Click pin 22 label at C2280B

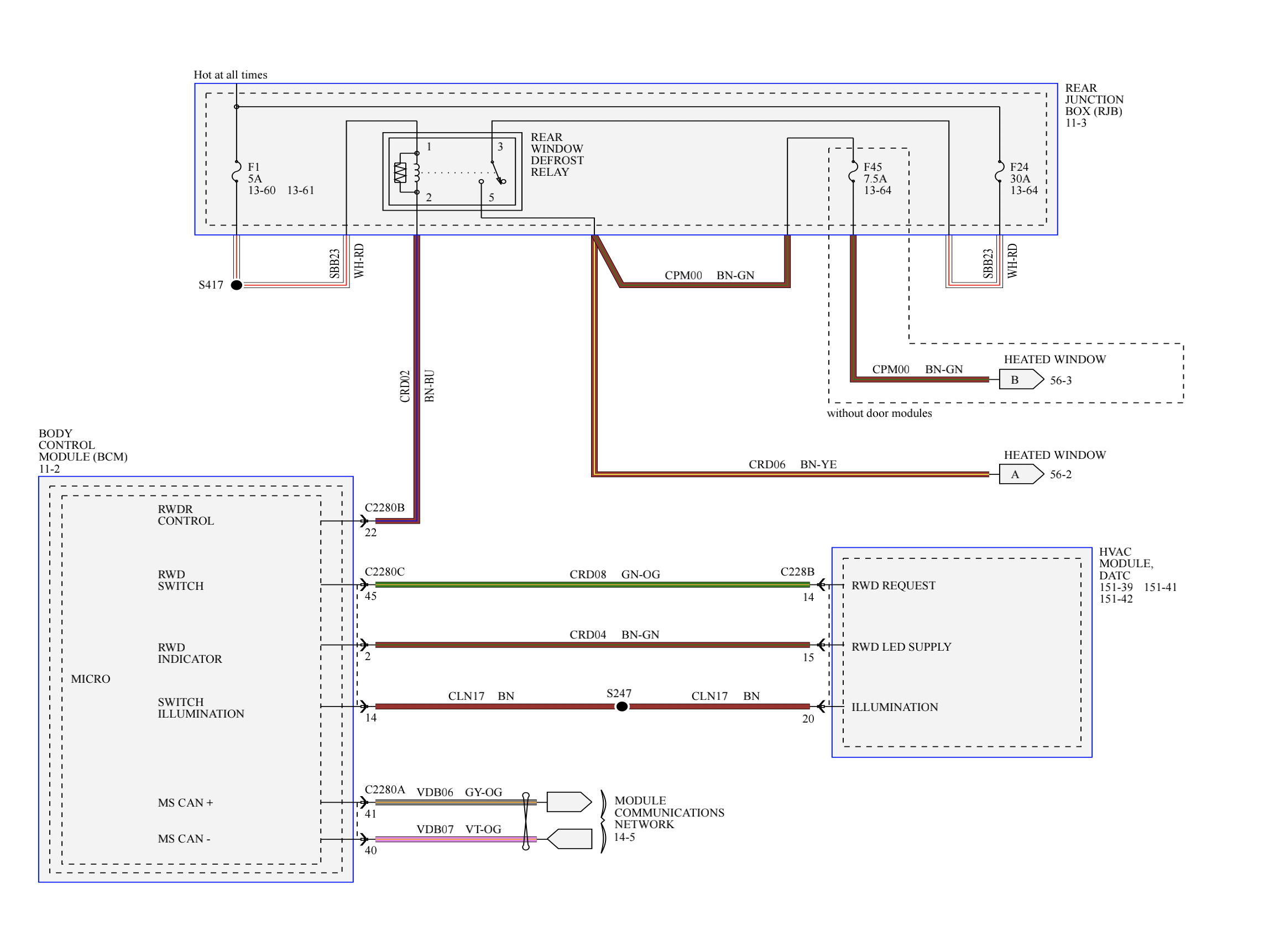(370, 532)
